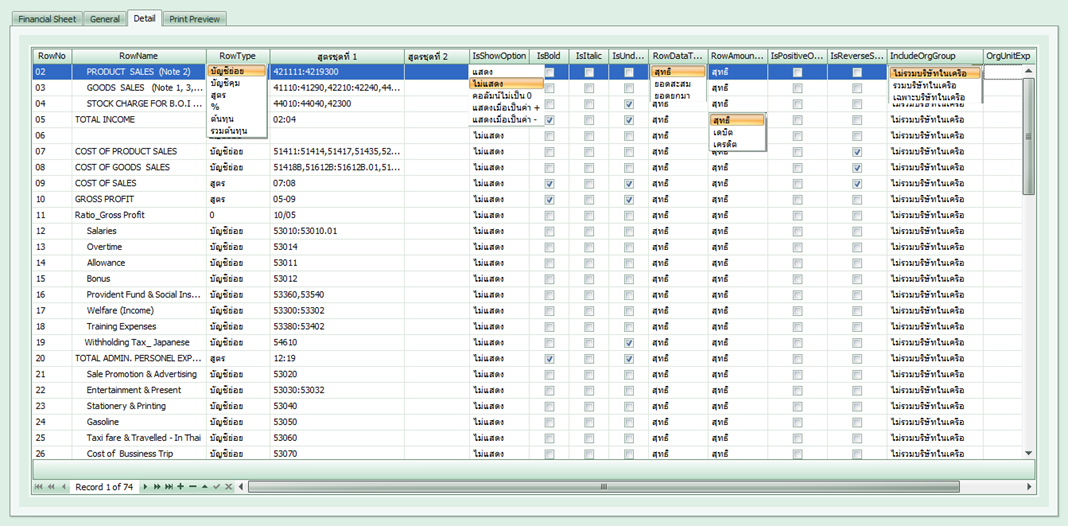Viewport: 1068px width, 526px height.
Task: Go to next page of records
Action: (156, 487)
